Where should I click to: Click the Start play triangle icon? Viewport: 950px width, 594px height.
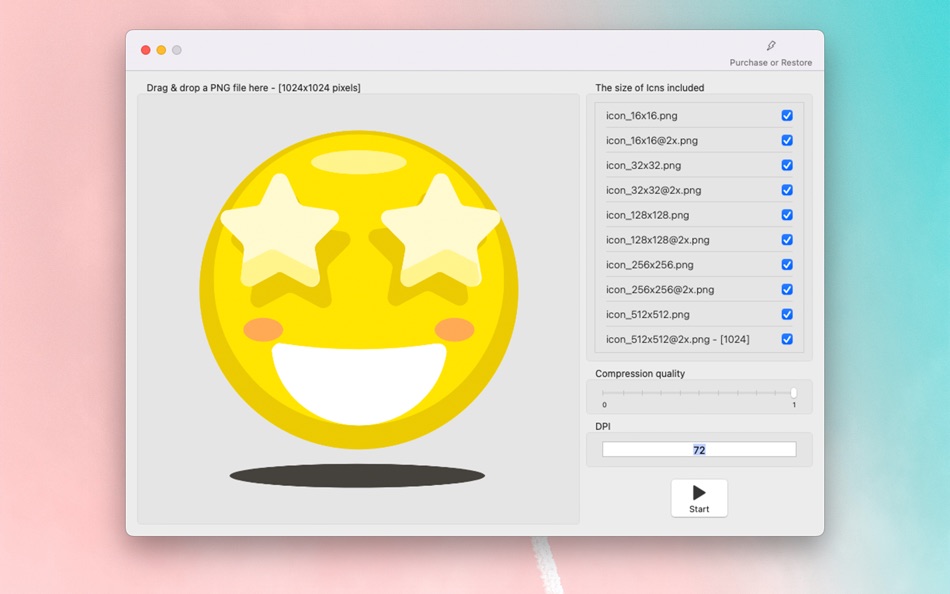pos(699,492)
